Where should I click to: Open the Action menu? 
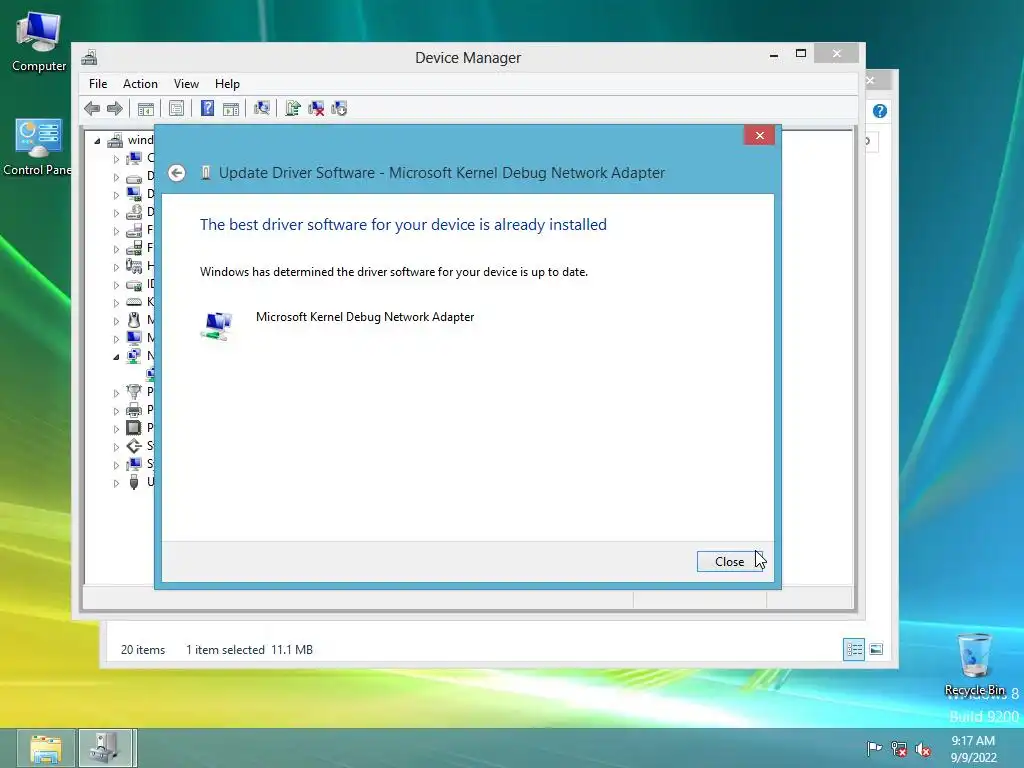click(x=140, y=84)
